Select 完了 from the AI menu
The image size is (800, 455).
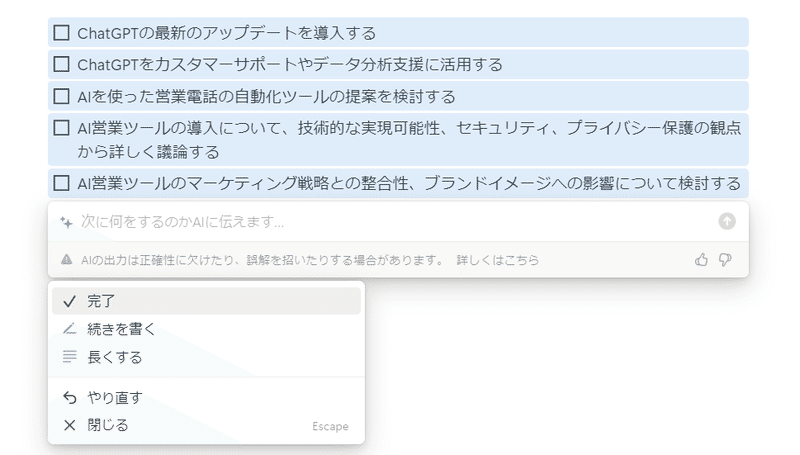pos(102,301)
